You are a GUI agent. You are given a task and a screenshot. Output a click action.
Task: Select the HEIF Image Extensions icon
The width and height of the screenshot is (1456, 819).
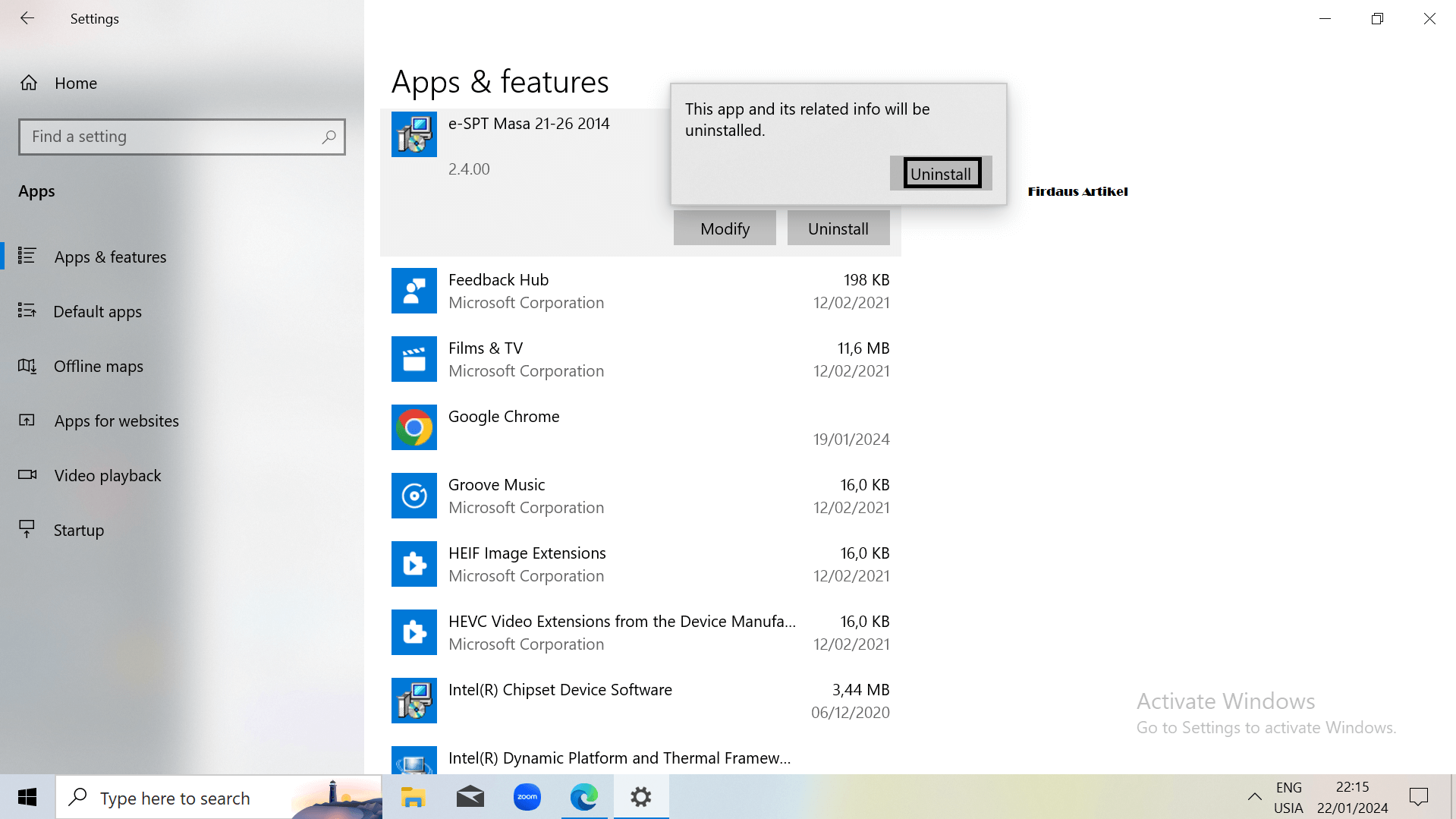414,564
